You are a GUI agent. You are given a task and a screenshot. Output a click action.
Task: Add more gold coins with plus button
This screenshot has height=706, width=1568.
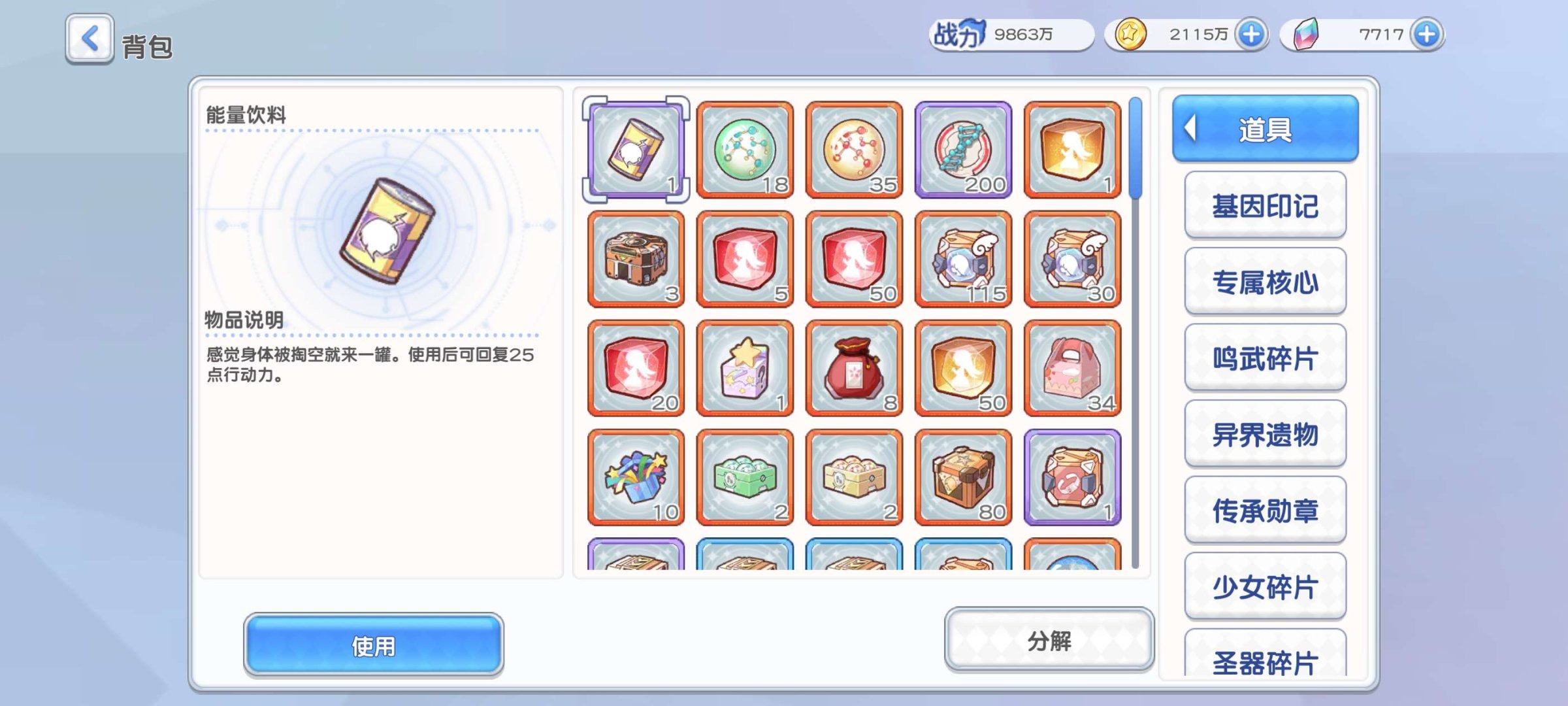click(x=1251, y=34)
